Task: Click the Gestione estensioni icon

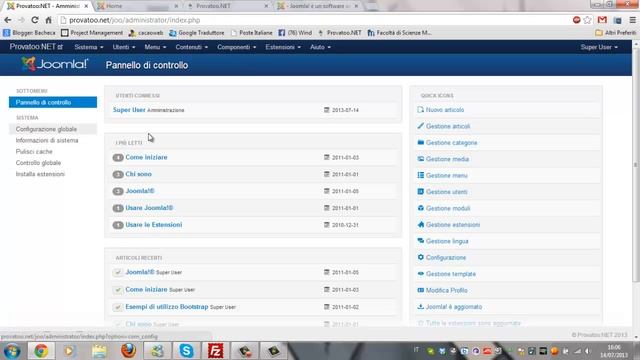Action: point(421,224)
